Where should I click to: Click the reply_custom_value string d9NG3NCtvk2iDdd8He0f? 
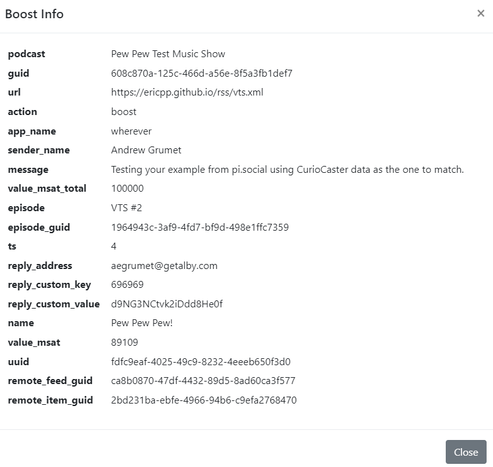click(167, 304)
